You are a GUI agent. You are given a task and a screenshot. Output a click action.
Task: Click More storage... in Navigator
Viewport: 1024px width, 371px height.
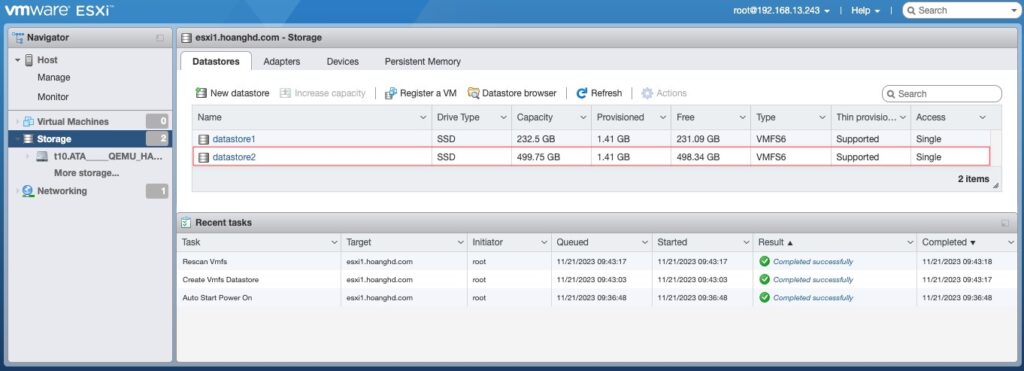[86, 173]
